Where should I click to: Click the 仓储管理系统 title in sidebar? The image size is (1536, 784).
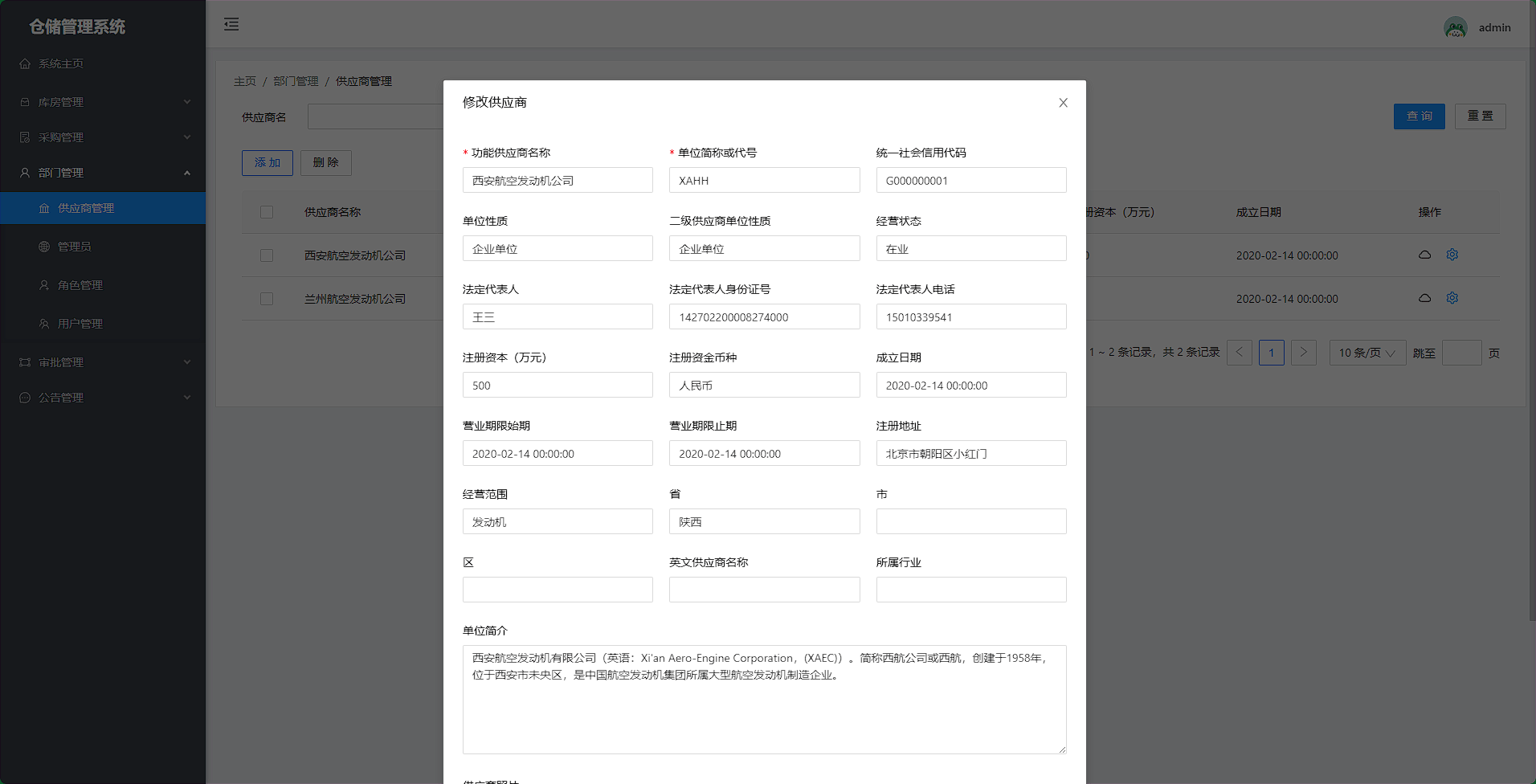click(x=77, y=27)
